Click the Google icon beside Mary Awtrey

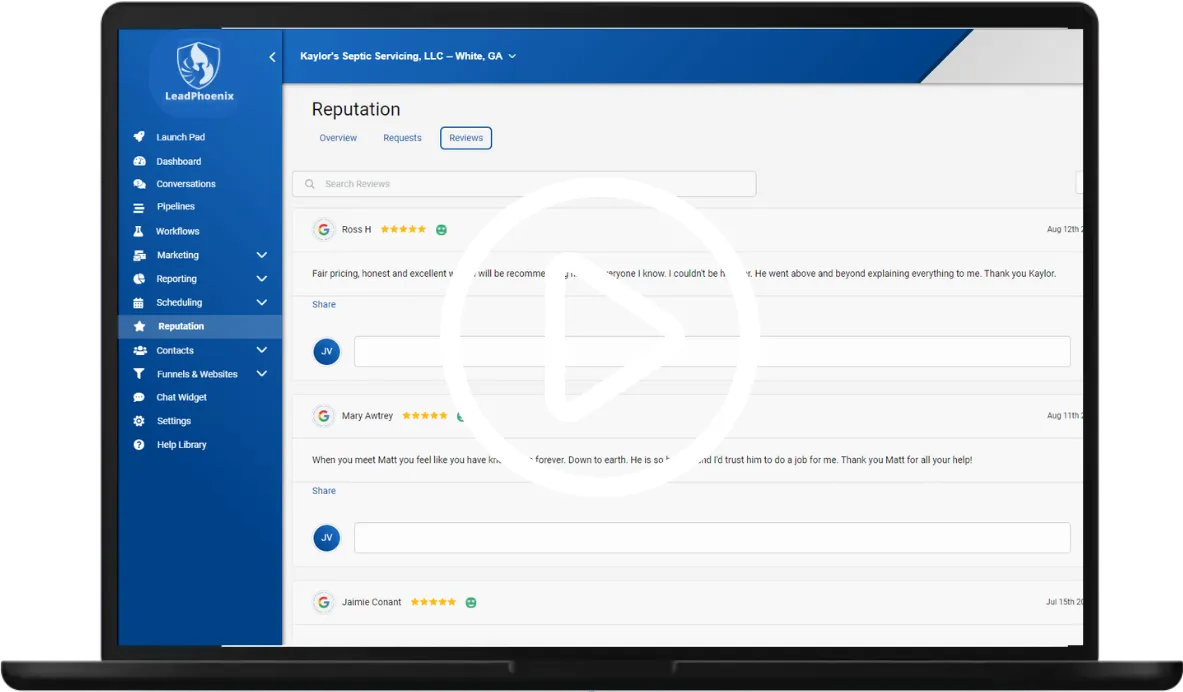coord(324,416)
